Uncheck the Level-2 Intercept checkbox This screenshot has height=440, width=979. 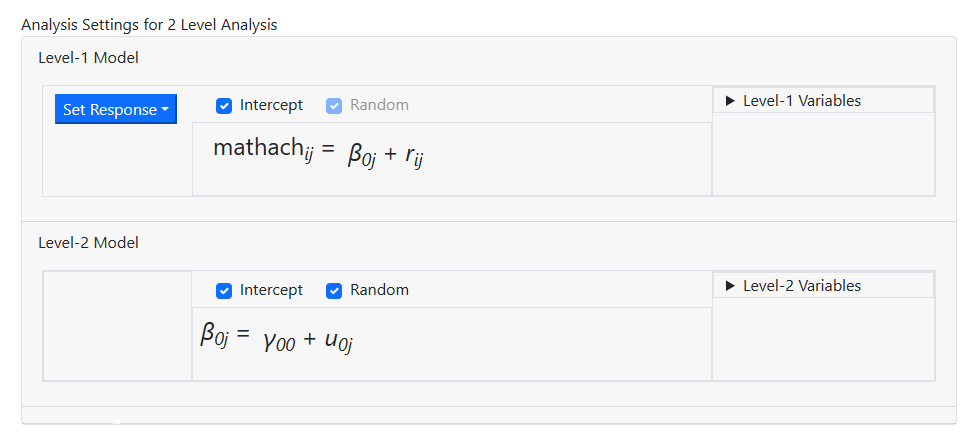pyautogui.click(x=224, y=291)
